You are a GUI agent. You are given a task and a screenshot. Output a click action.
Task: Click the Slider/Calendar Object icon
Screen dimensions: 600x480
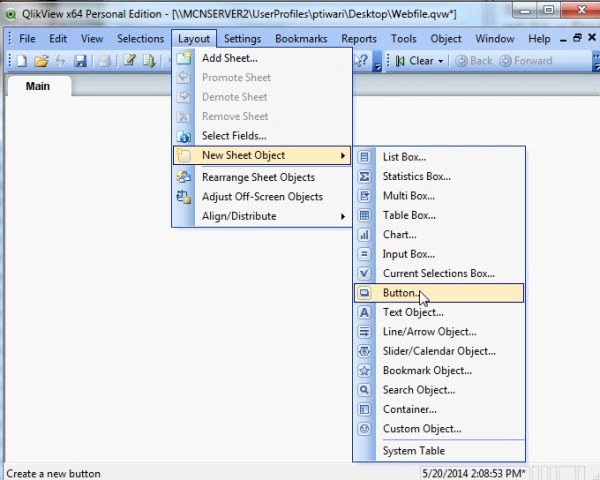pyautogui.click(x=364, y=351)
